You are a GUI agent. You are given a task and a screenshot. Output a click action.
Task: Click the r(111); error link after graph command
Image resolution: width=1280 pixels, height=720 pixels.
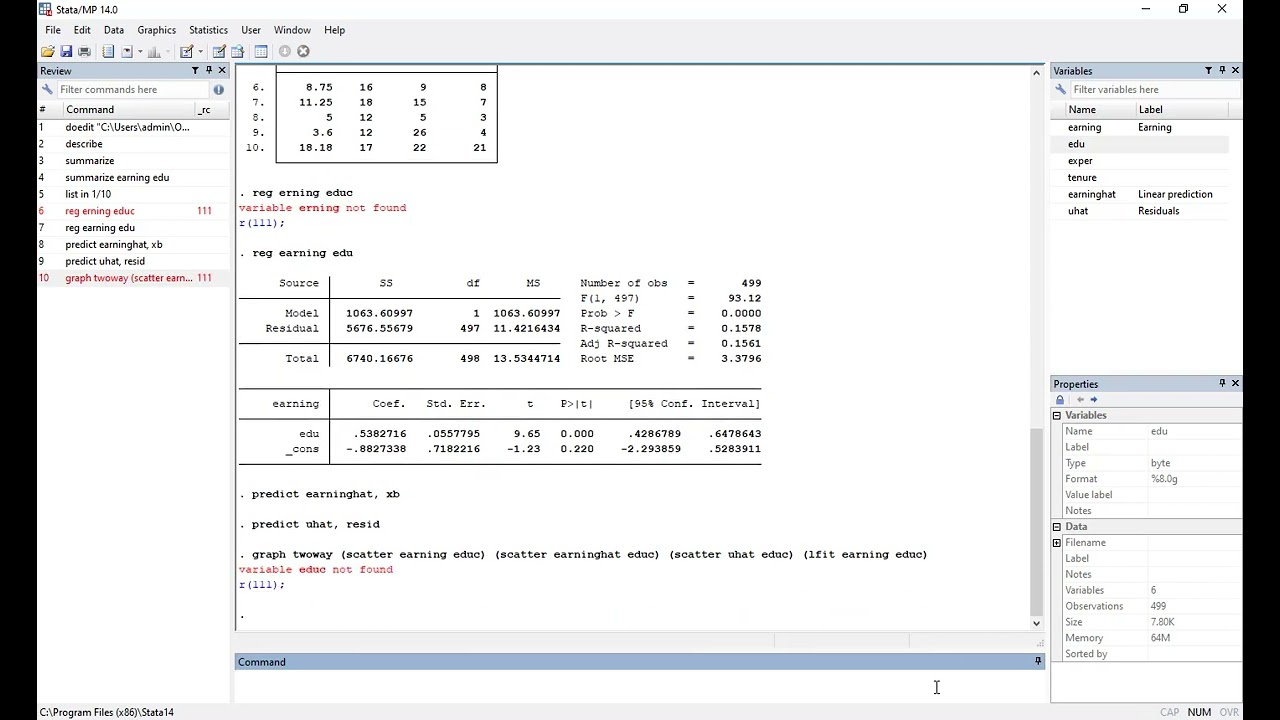click(x=261, y=585)
